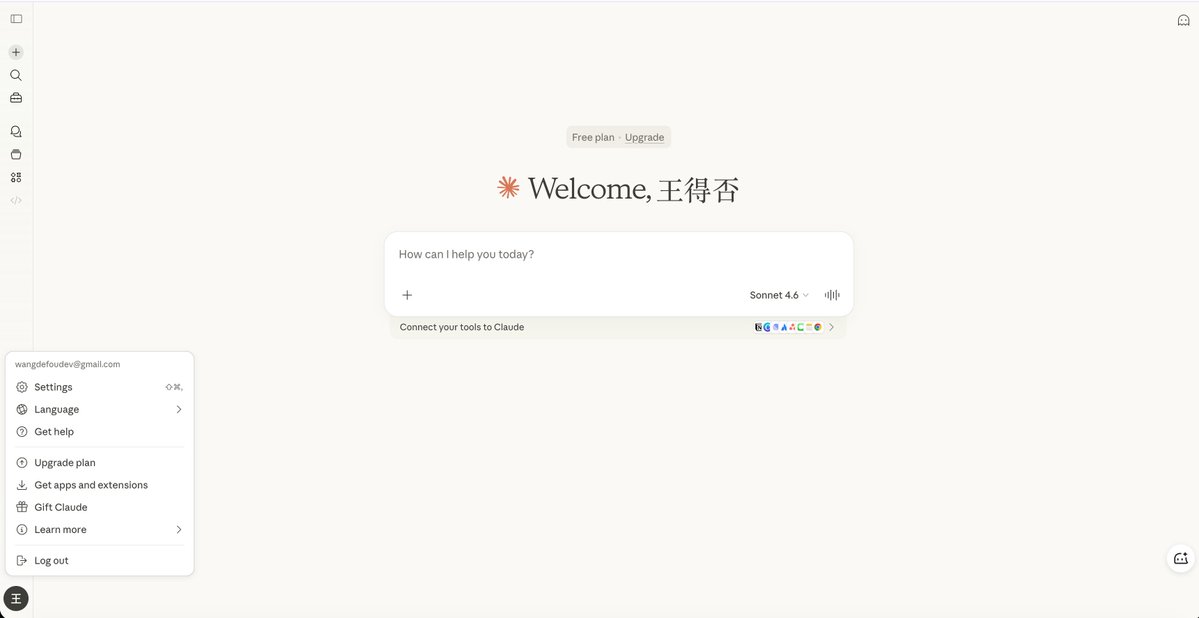The height and width of the screenshot is (618, 1199).
Task: Choose Gift Claude menu entry
Action: [99, 507]
